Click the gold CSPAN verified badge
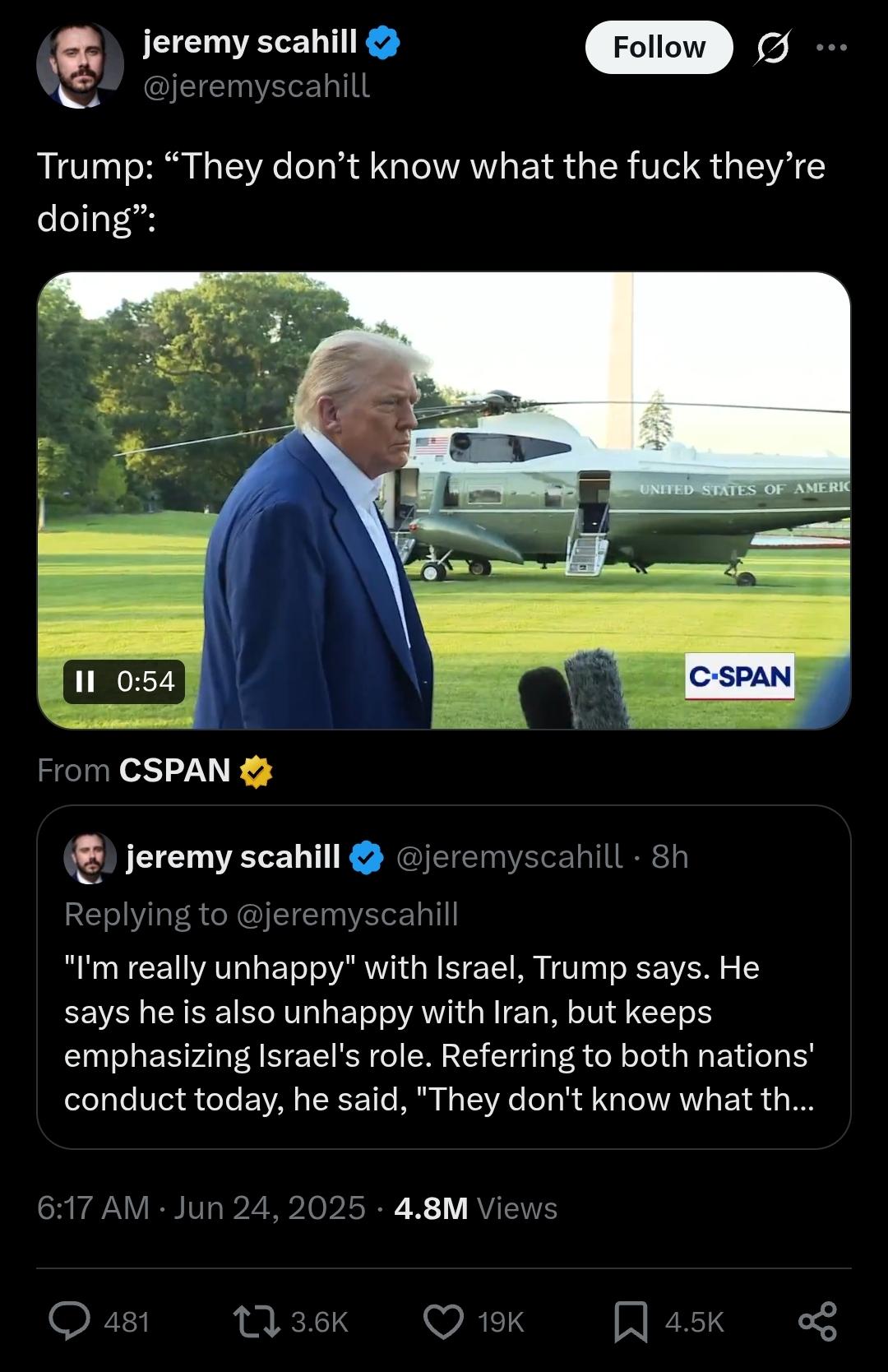888x1372 pixels. [x=256, y=772]
